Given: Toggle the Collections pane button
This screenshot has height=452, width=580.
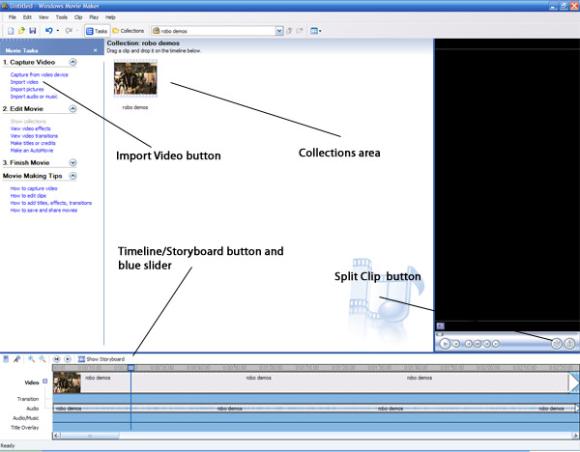Looking at the screenshot, I should (x=128, y=31).
